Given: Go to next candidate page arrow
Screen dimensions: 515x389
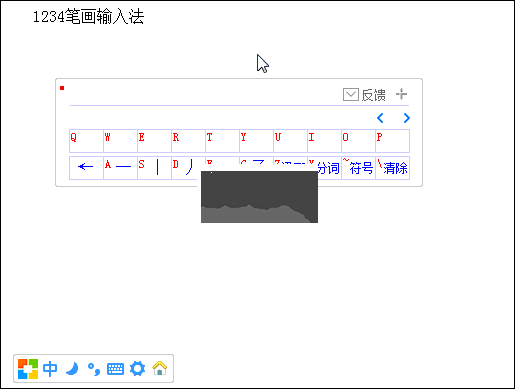Looking at the screenshot, I should tap(406, 118).
